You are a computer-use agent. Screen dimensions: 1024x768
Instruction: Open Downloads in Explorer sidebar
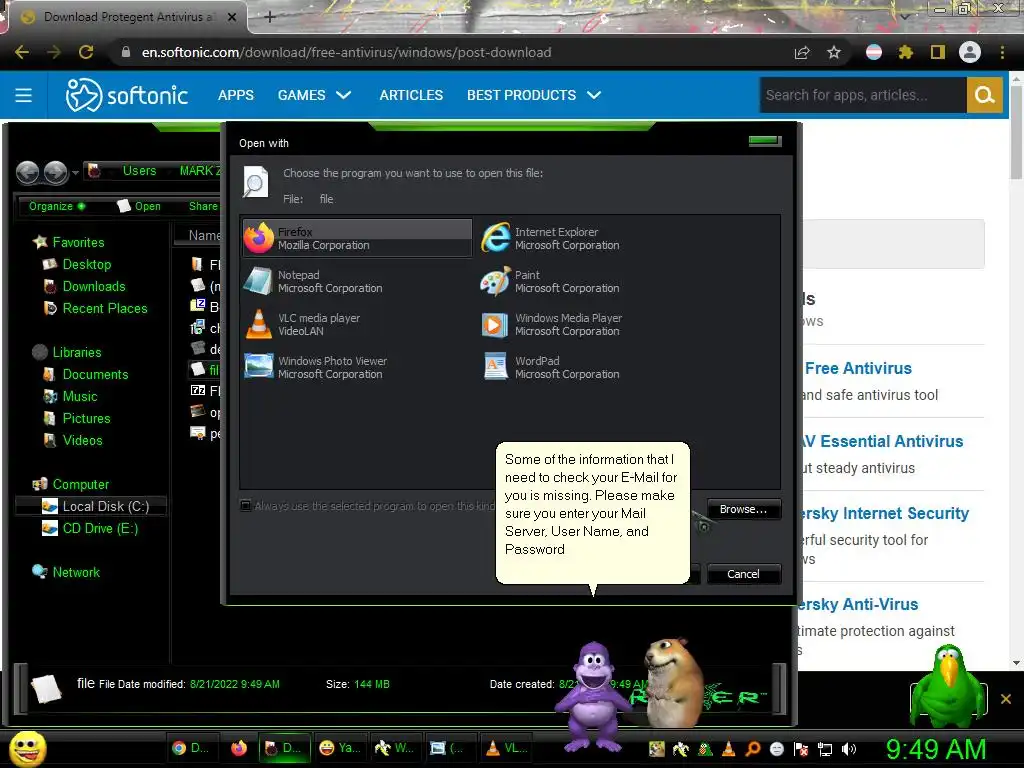pos(94,286)
